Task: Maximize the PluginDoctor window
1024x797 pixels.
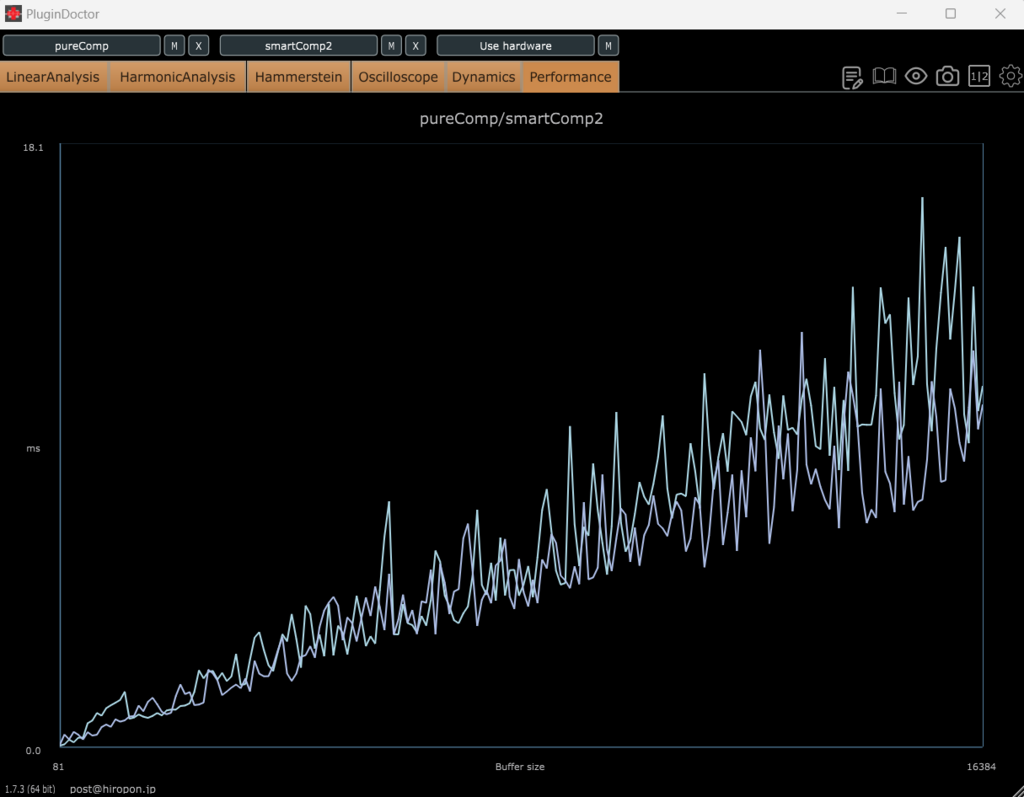Action: [x=951, y=14]
